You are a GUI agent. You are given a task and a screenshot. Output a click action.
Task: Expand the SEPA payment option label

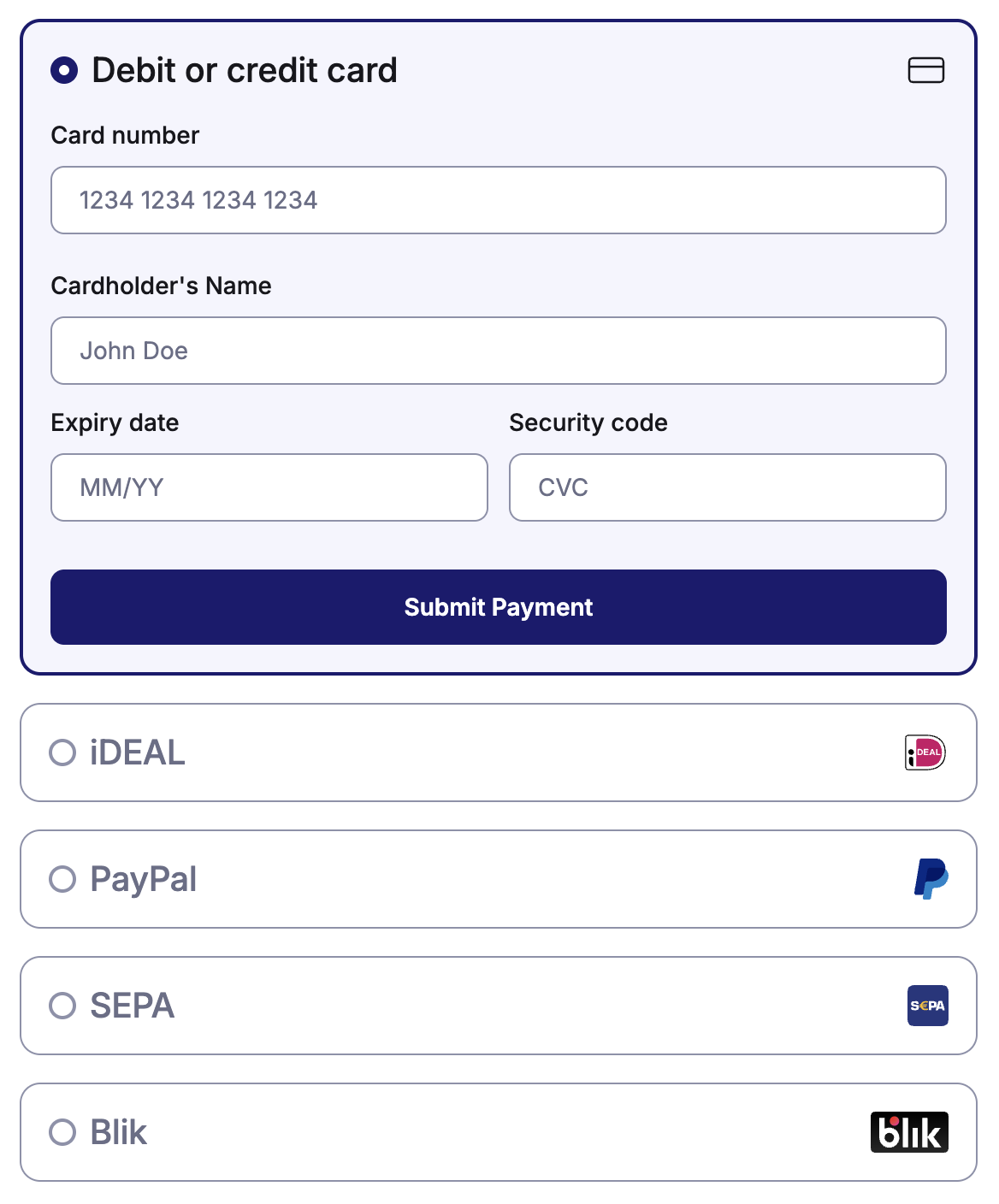click(133, 1006)
